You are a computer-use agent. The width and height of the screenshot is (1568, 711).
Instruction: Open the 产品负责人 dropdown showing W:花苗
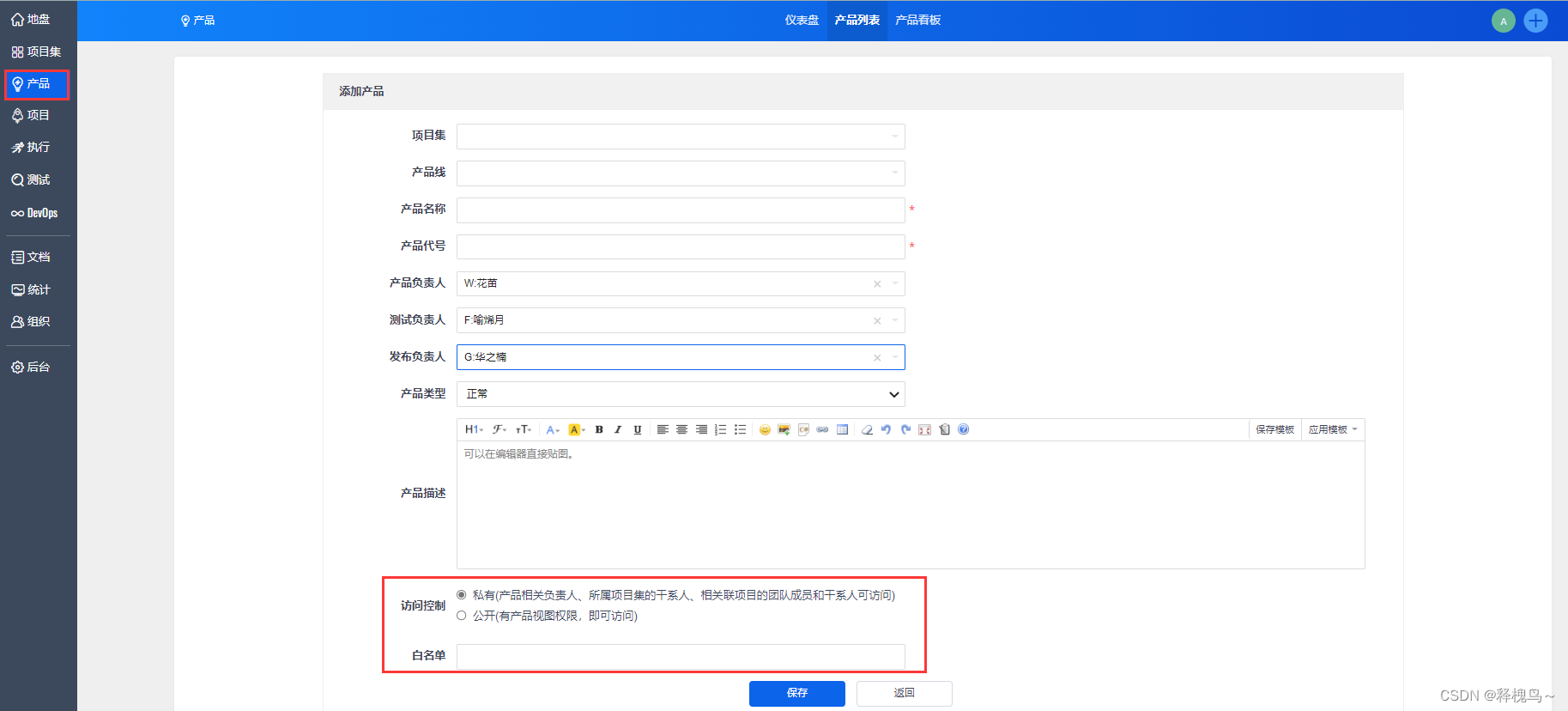tap(681, 283)
